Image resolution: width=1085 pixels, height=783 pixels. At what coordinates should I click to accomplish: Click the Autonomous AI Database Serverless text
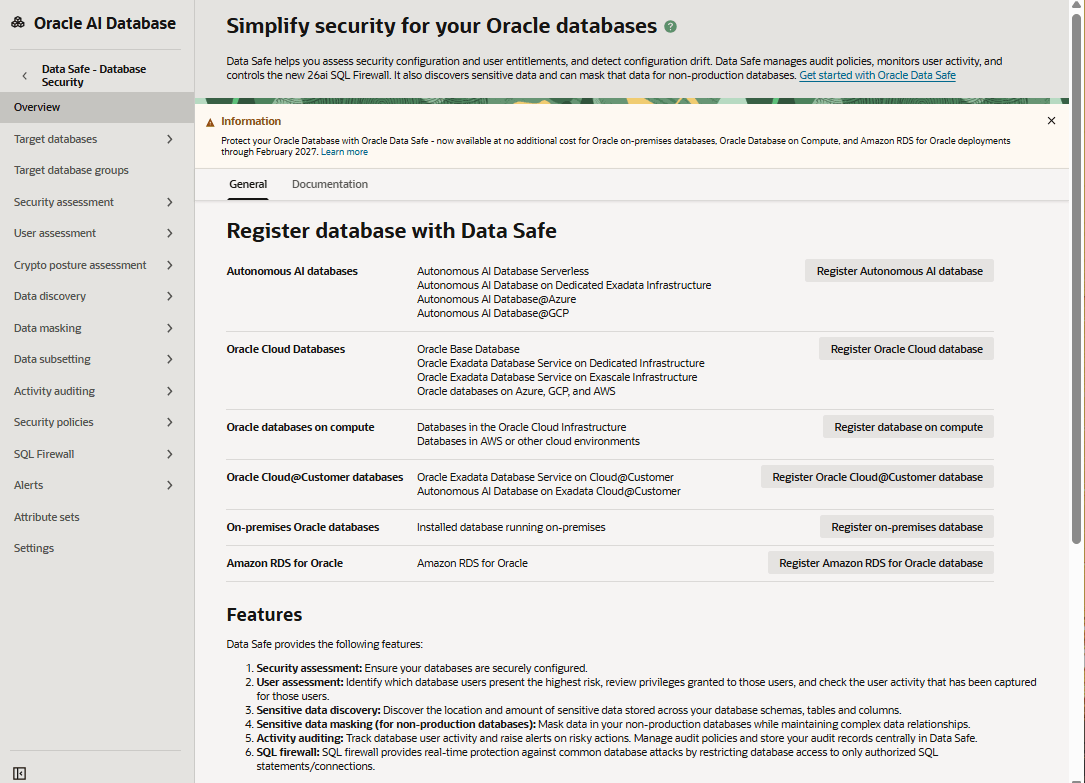[x=502, y=271]
